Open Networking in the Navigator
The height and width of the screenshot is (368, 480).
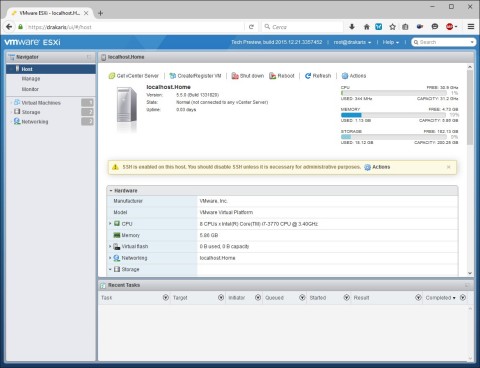click(35, 122)
